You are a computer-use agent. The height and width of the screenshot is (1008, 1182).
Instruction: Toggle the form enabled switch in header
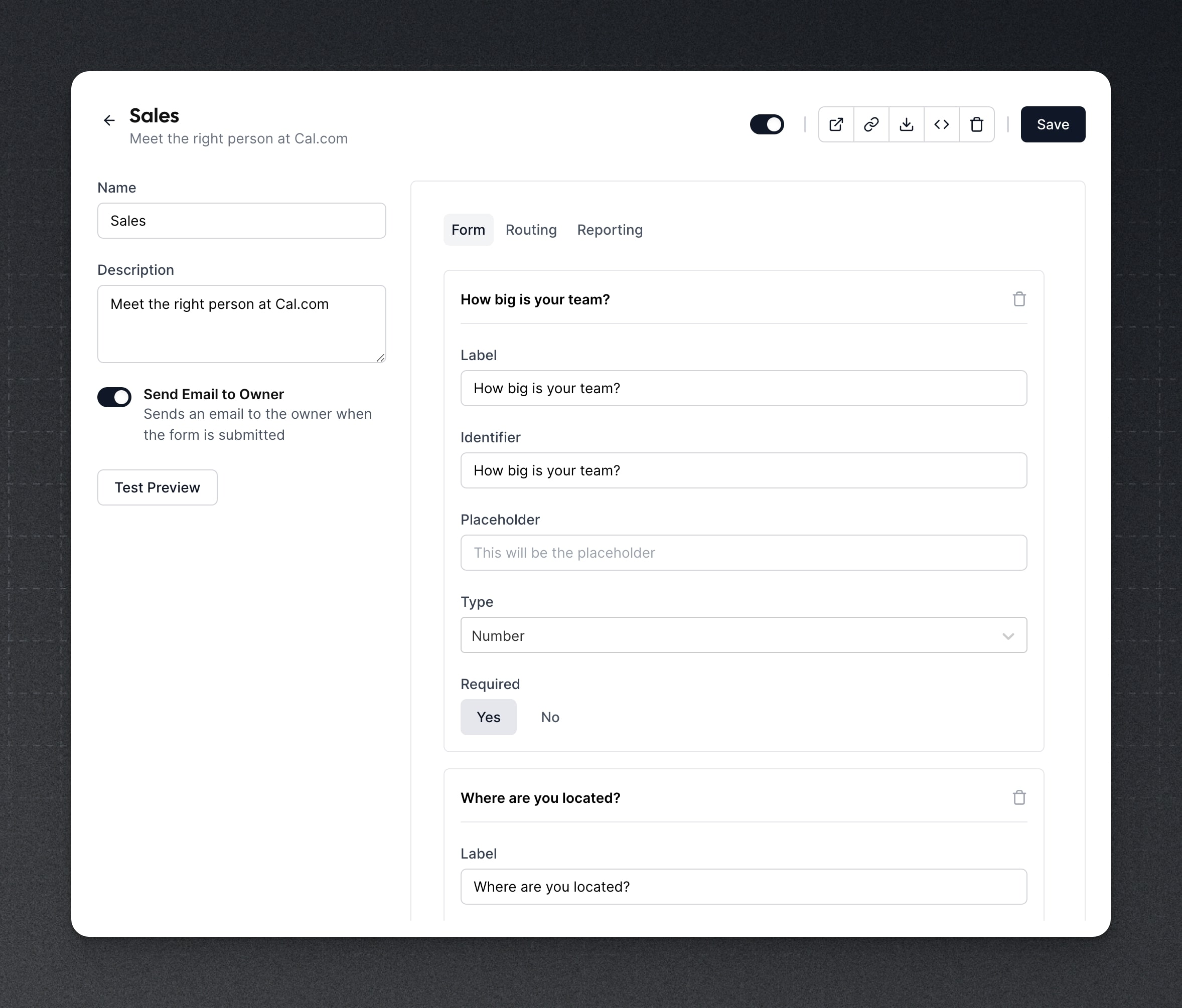(x=767, y=124)
